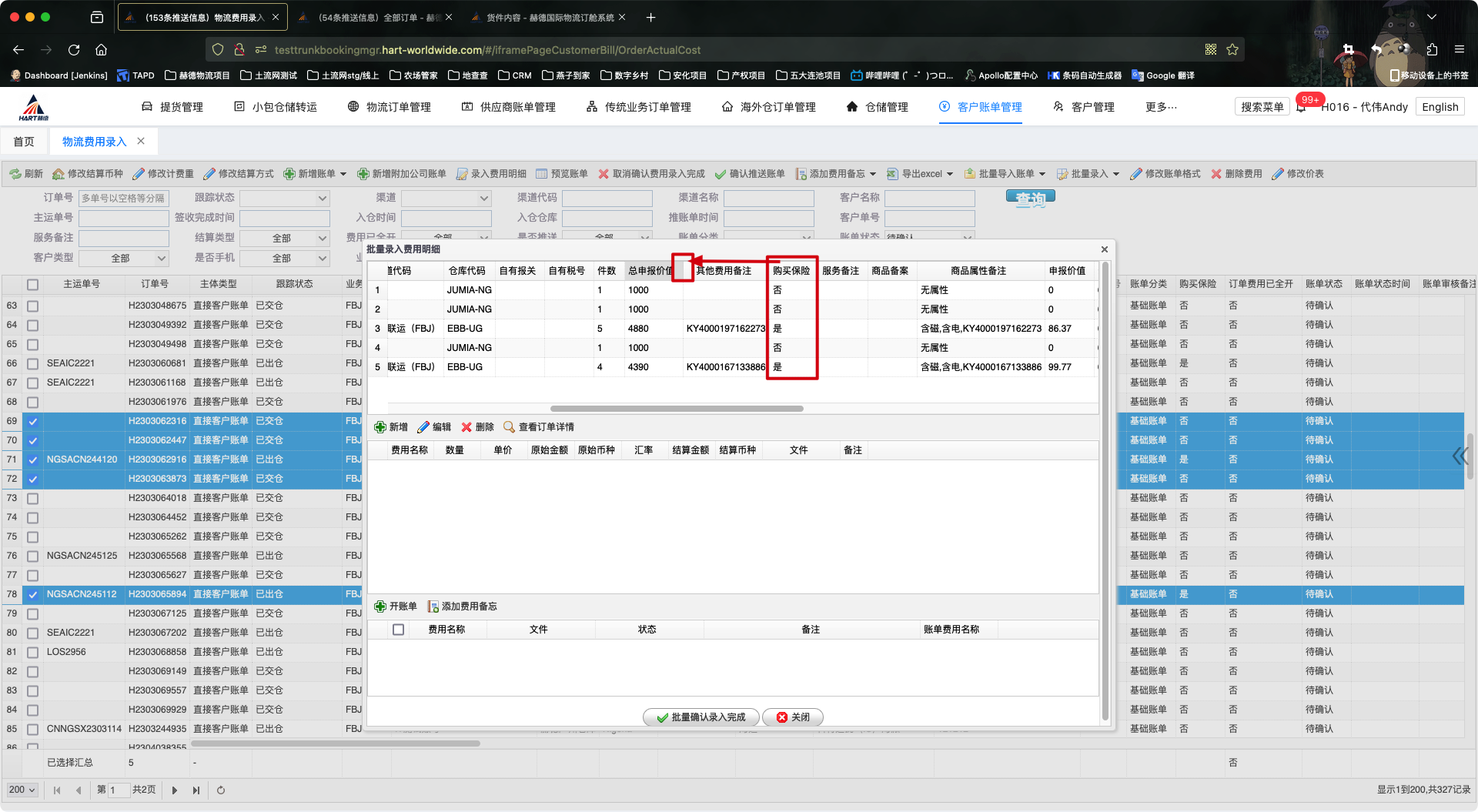Click the green add icon in dialog
The height and width of the screenshot is (812, 1478).
[380, 427]
